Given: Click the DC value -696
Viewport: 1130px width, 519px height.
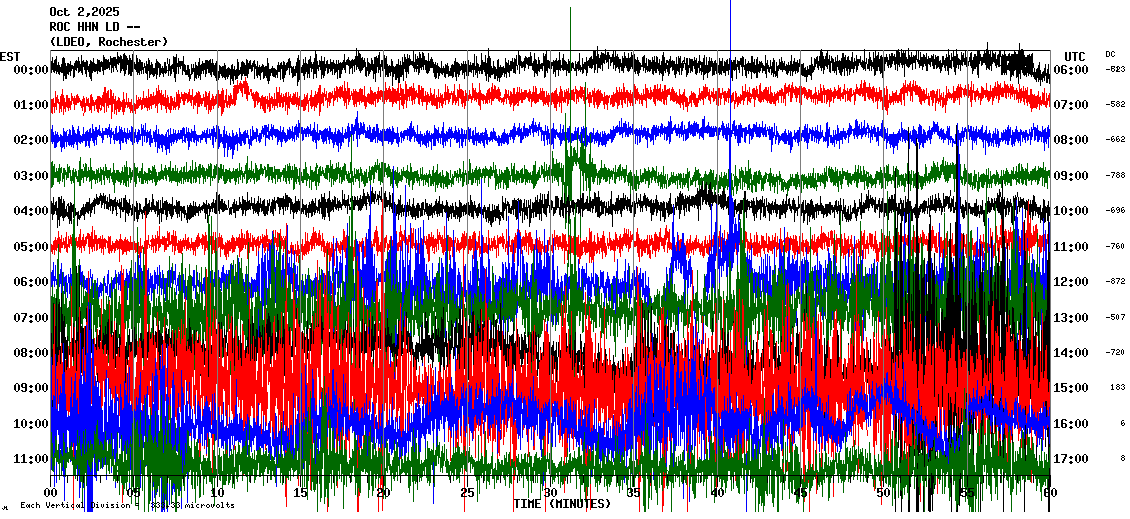Looking at the screenshot, I should tap(1116, 211).
